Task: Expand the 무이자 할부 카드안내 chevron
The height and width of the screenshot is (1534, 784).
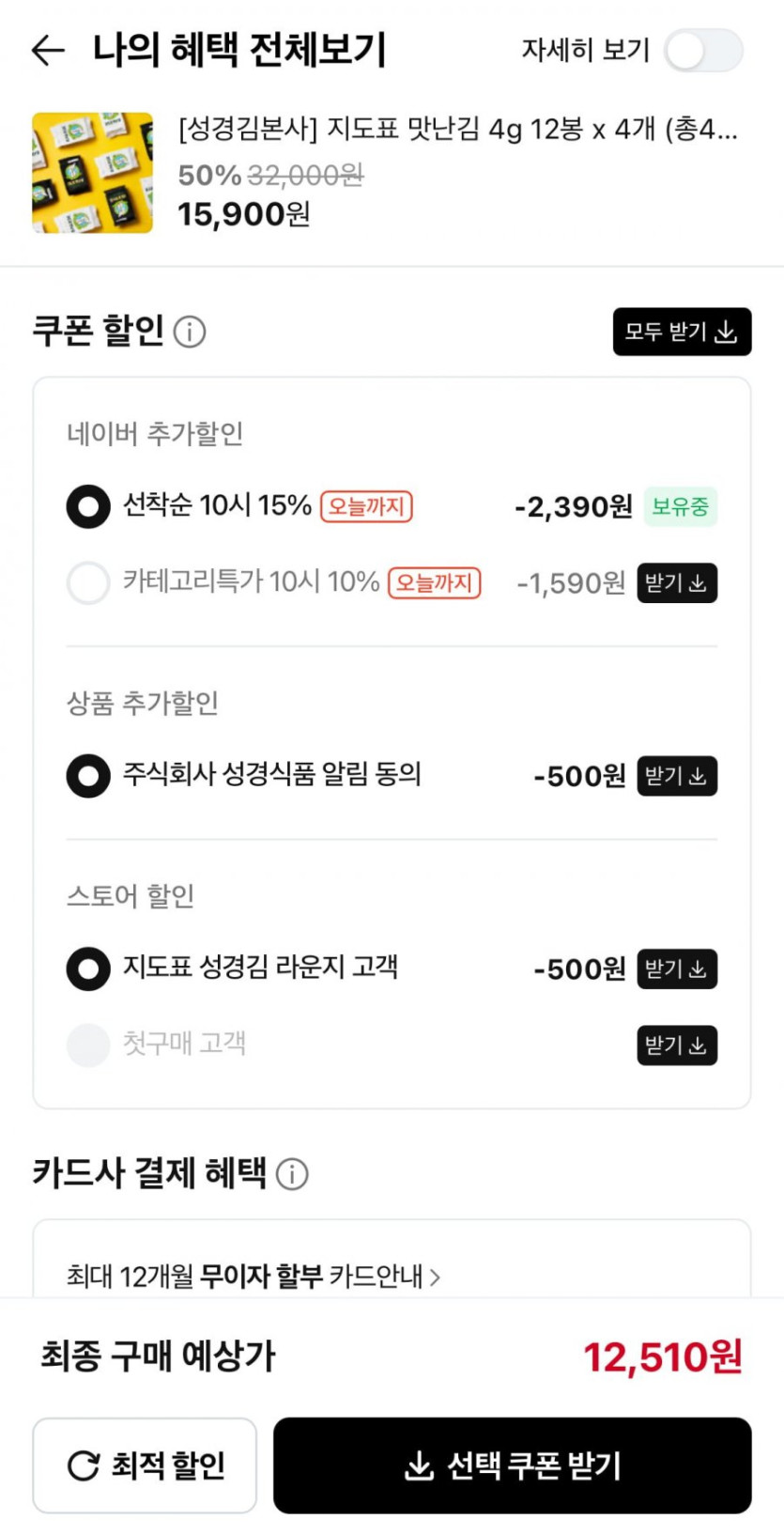Action: pos(435,1278)
